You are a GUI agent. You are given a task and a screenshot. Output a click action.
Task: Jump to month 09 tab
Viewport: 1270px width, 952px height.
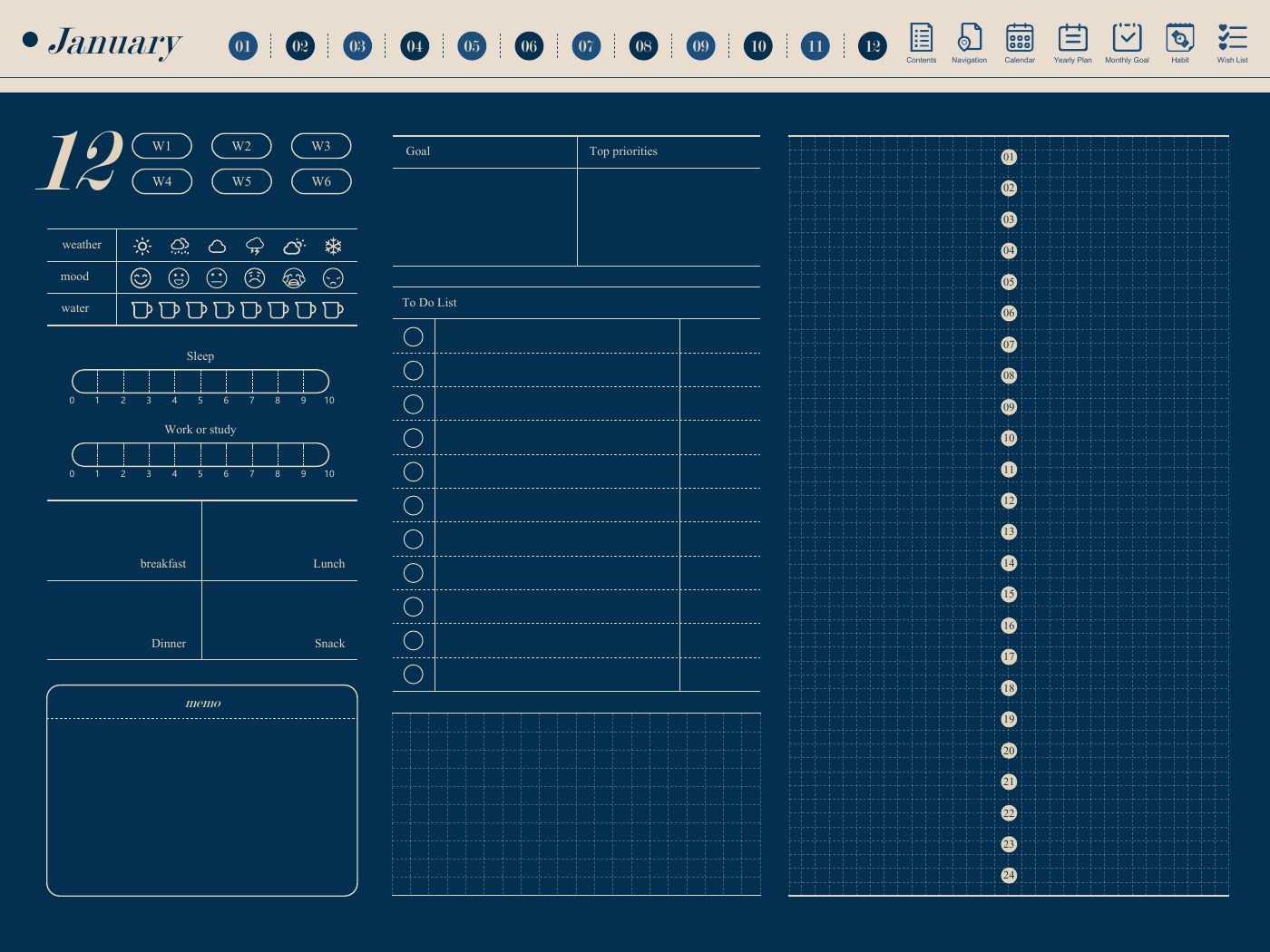(700, 45)
